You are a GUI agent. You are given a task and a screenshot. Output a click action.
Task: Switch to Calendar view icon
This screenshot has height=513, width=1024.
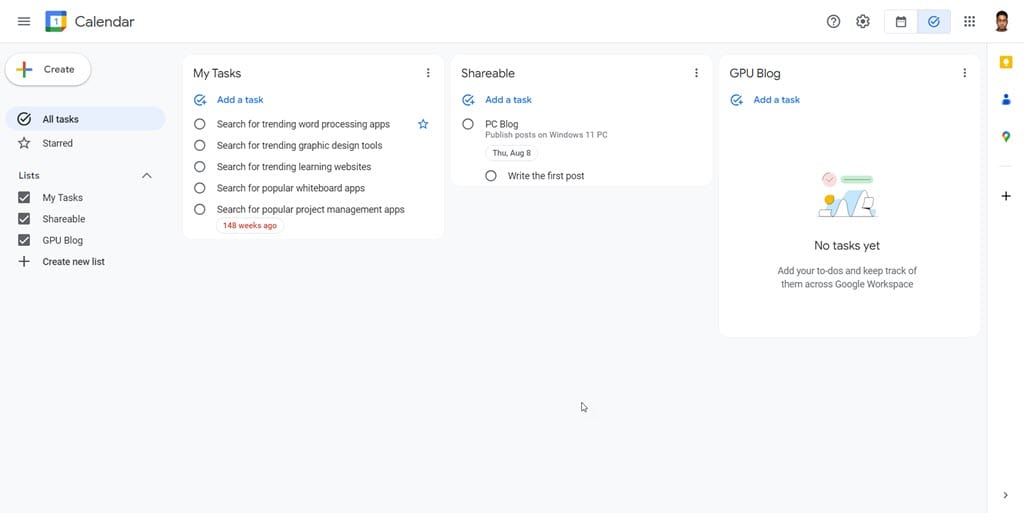tap(901, 22)
